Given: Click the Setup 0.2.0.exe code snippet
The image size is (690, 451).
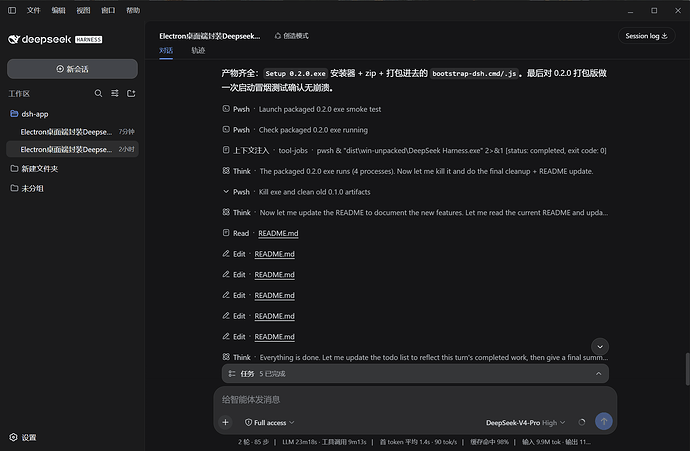Looking at the screenshot, I should click(295, 73).
